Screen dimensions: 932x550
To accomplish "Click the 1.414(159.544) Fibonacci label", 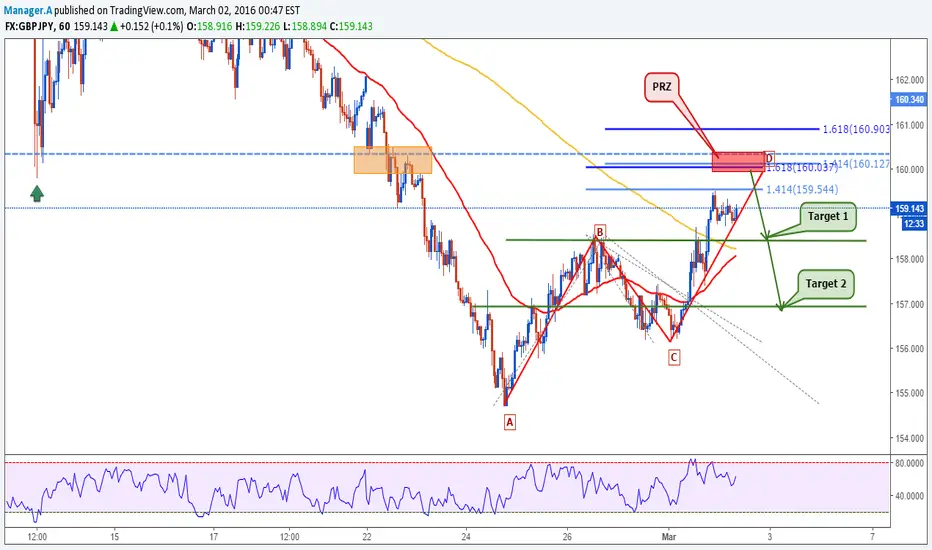I will (x=802, y=190).
